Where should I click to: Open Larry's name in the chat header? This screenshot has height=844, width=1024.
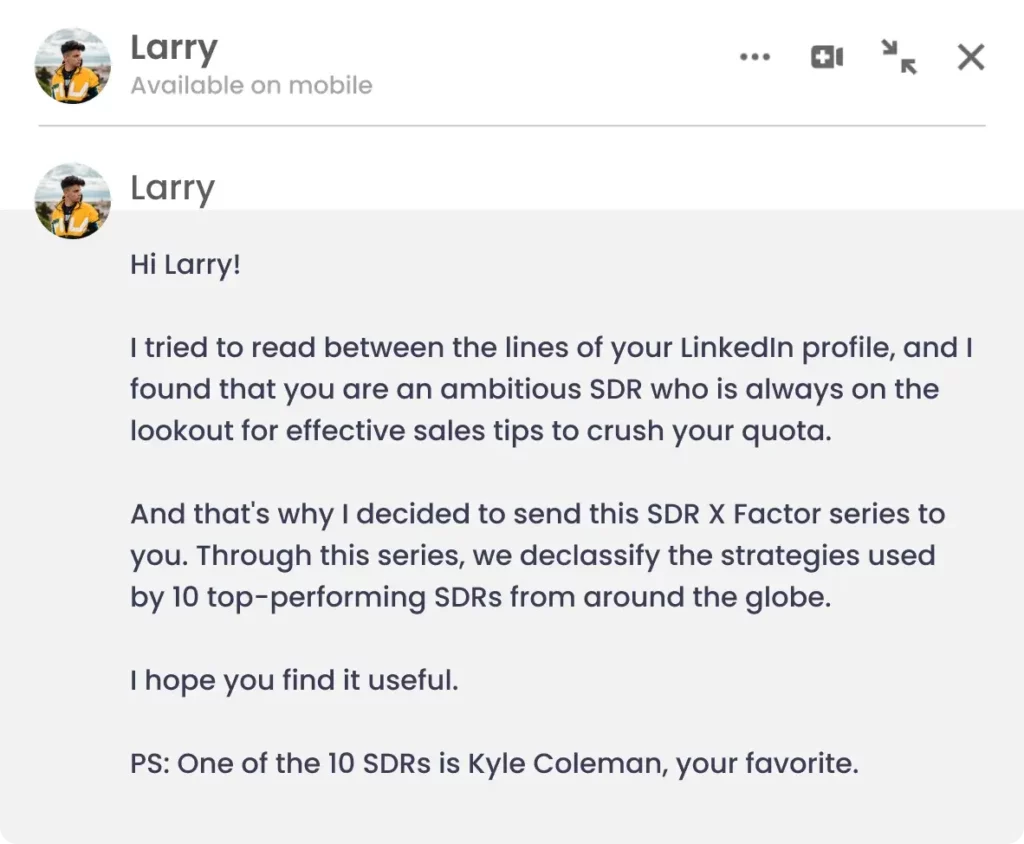174,48
